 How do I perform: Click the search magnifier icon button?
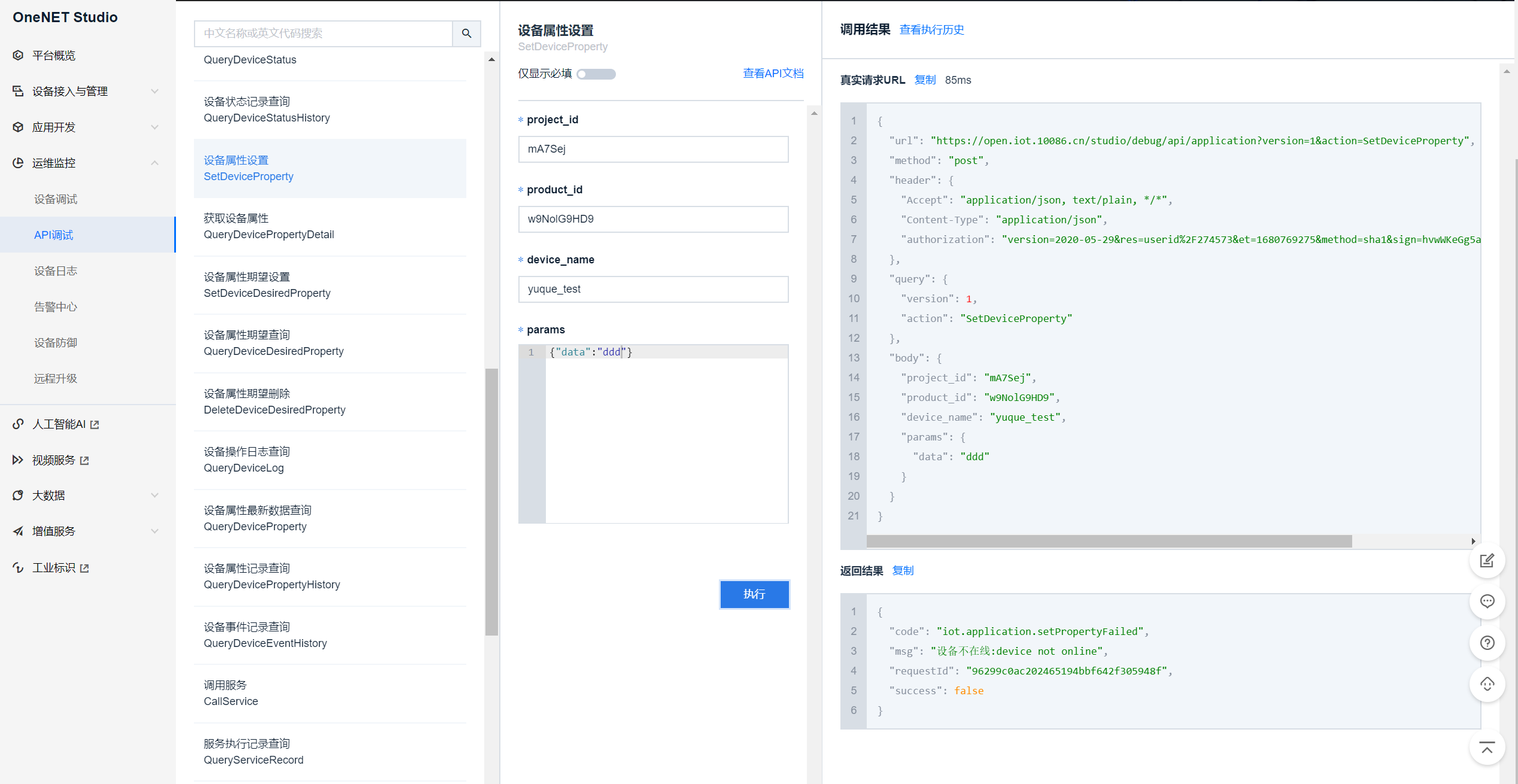point(466,34)
